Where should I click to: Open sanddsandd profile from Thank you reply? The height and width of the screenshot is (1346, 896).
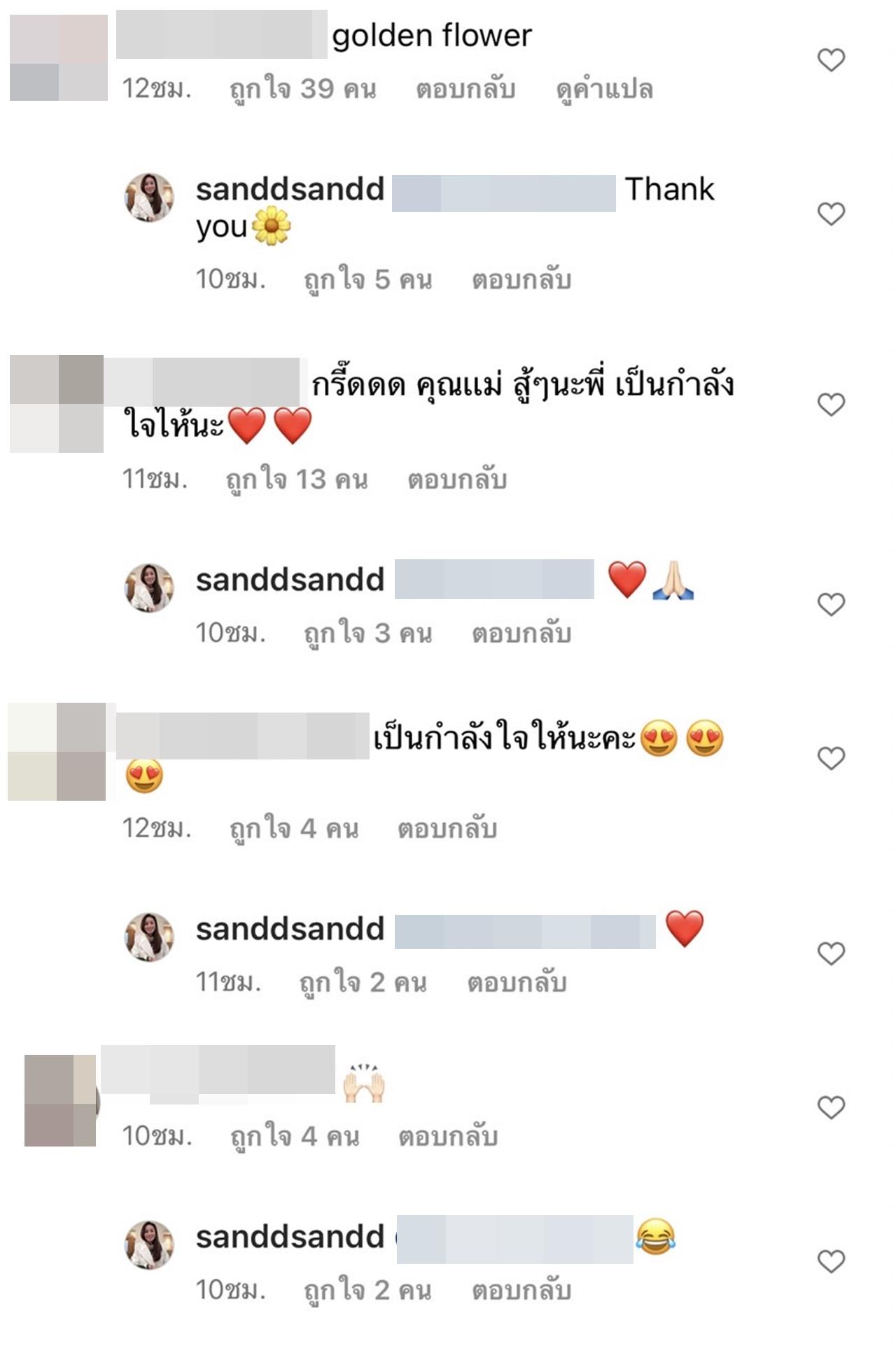click(x=290, y=189)
